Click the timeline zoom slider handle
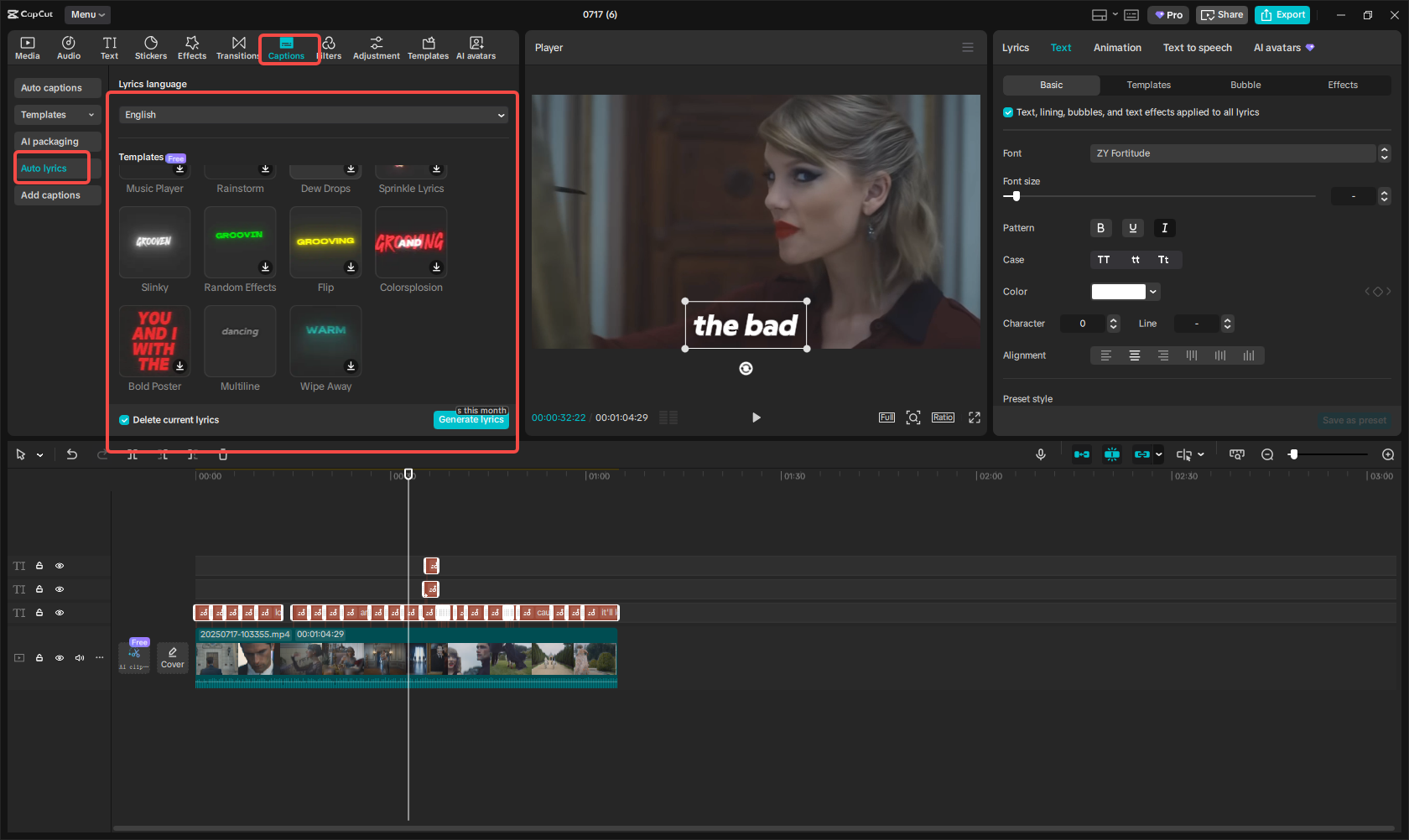Image resolution: width=1409 pixels, height=840 pixels. 1293,454
